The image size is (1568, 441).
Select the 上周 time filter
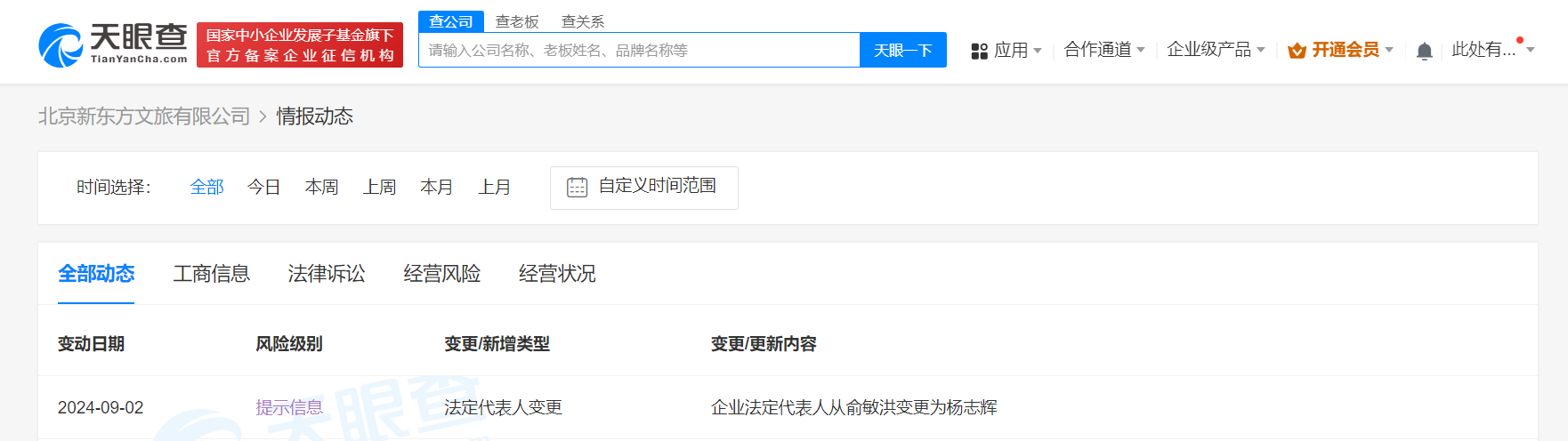[379, 188]
